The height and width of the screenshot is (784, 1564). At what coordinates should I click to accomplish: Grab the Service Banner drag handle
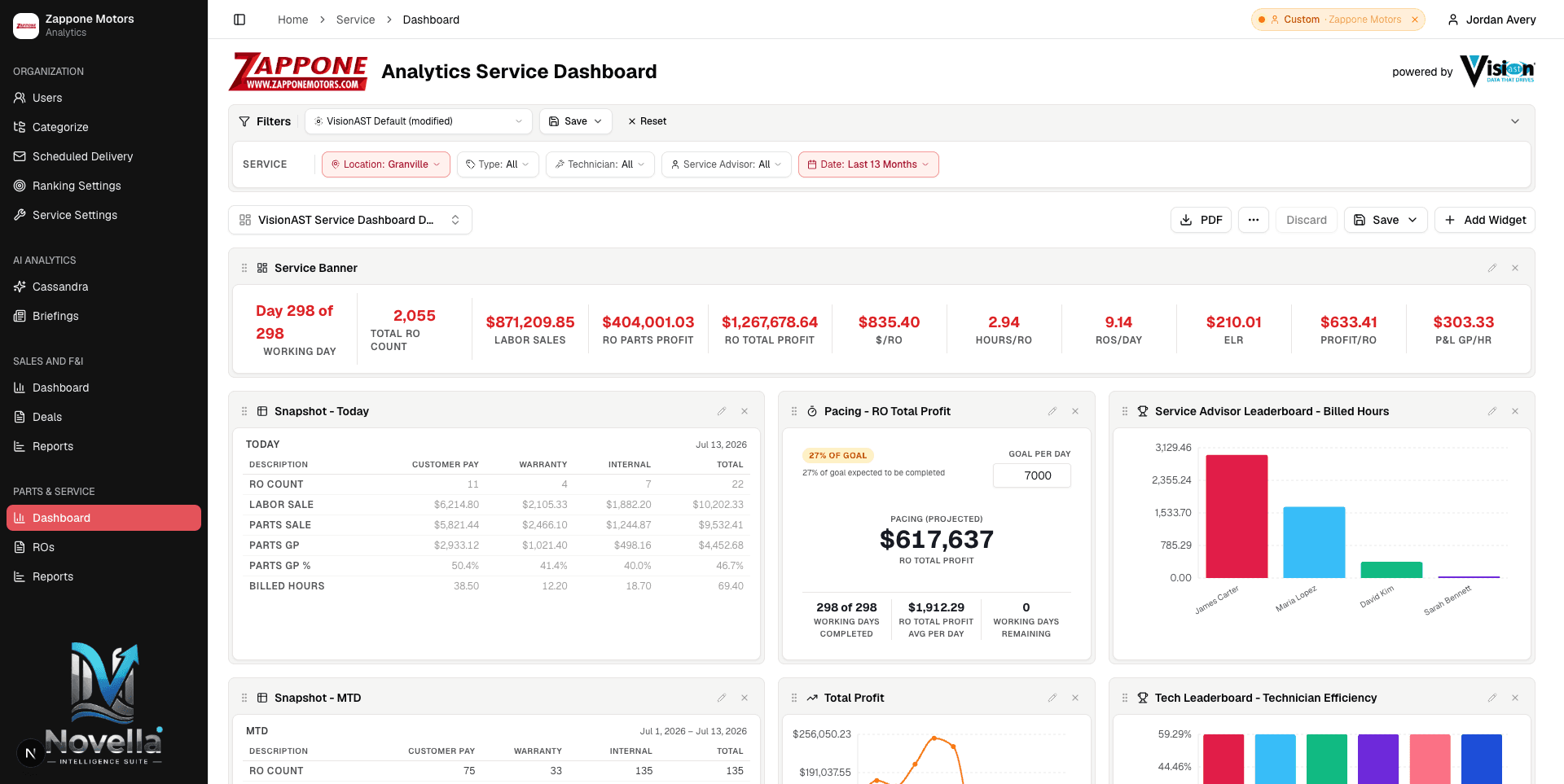point(244,268)
